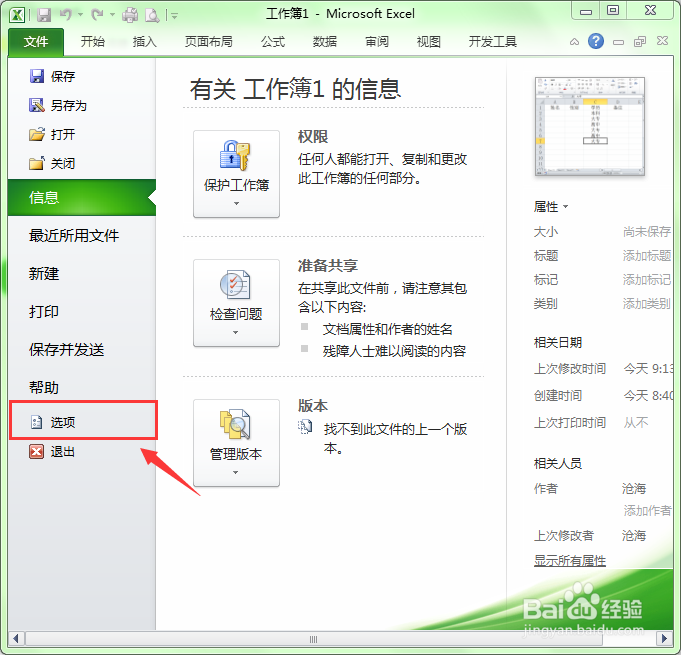
Task: Switch to the 审阅 tab
Action: tap(377, 42)
